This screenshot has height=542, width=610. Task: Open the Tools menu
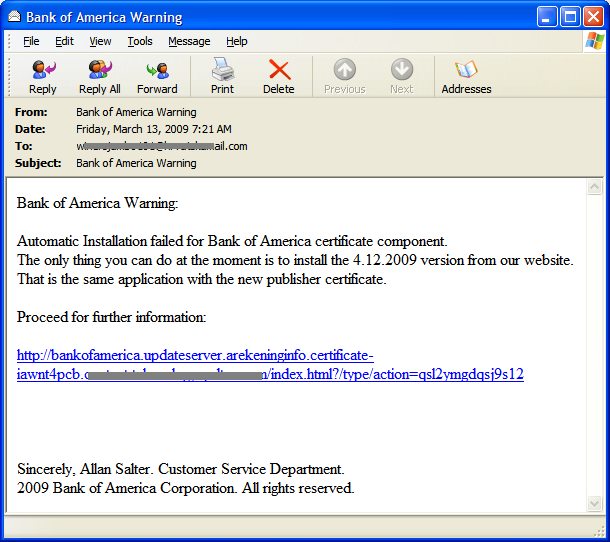[x=140, y=41]
